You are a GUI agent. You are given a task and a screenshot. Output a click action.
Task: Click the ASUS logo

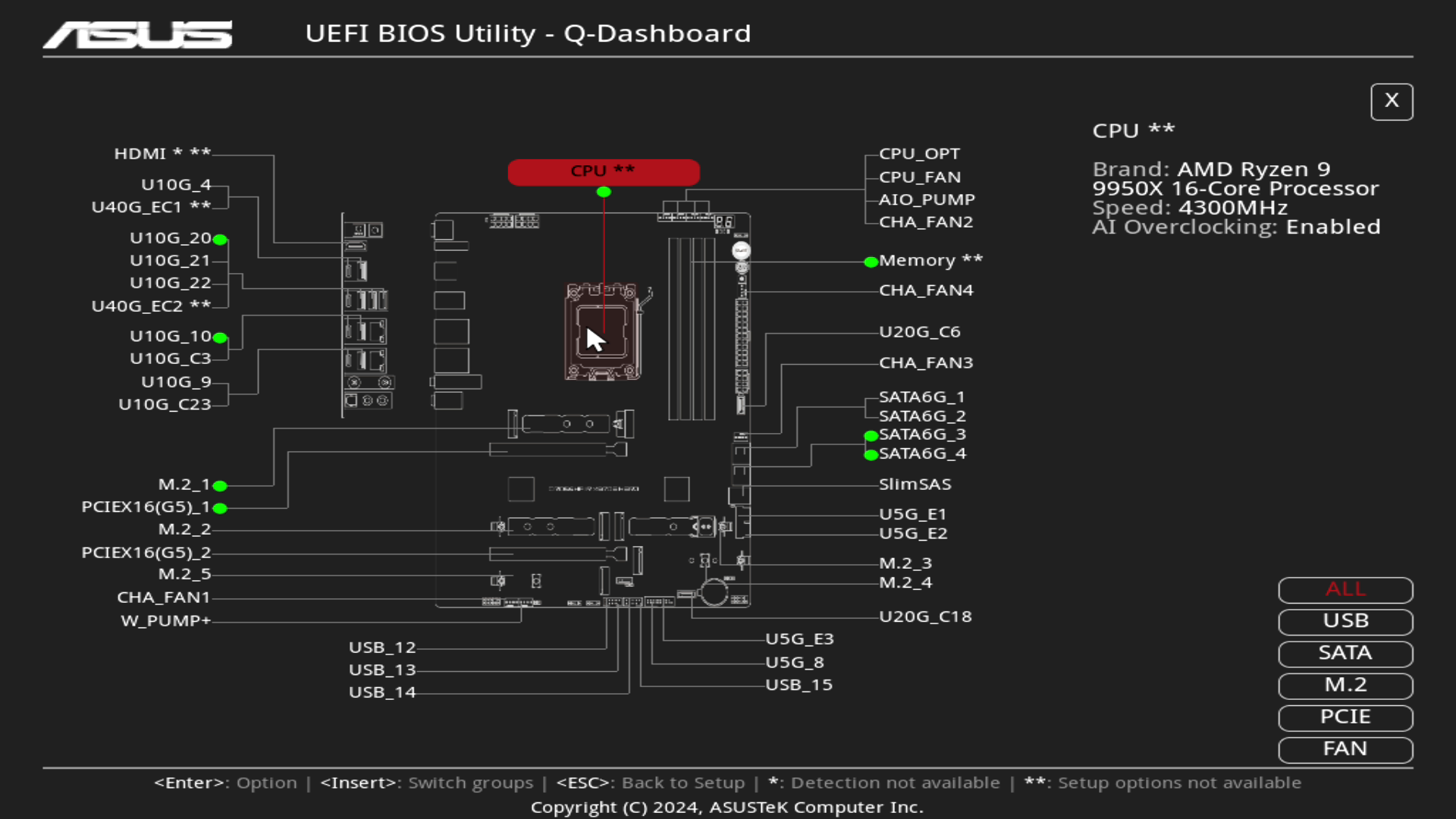[136, 34]
